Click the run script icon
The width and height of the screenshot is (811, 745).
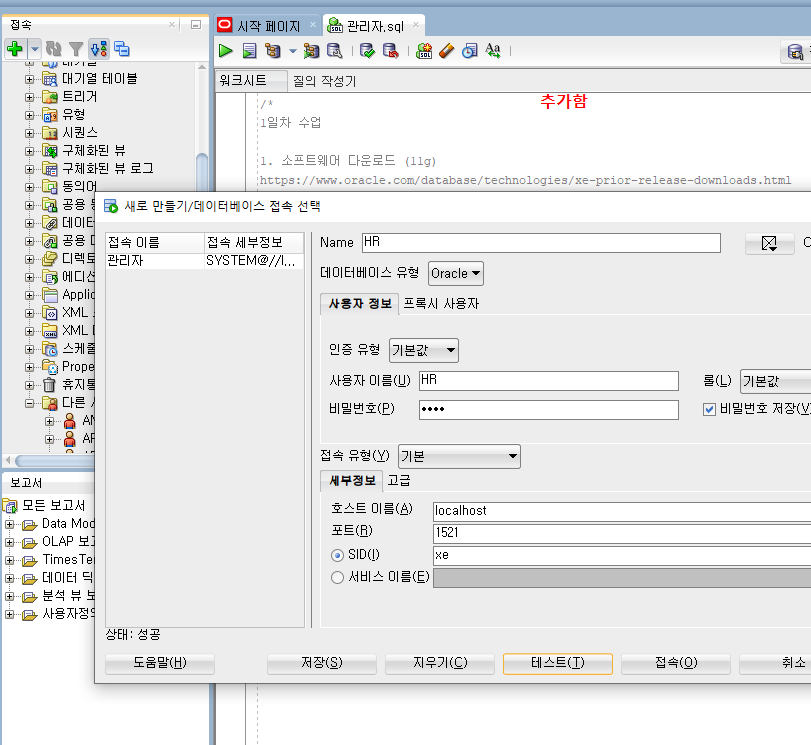[249, 51]
